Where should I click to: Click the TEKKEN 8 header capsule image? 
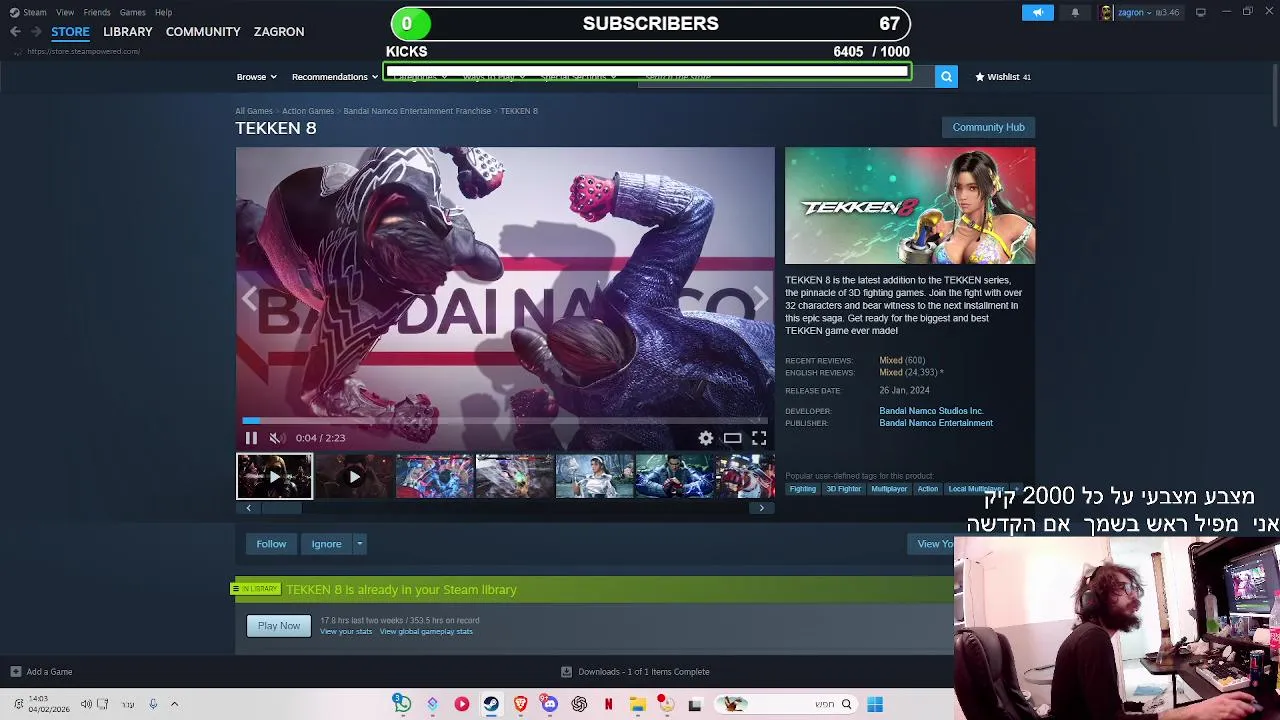coord(910,205)
